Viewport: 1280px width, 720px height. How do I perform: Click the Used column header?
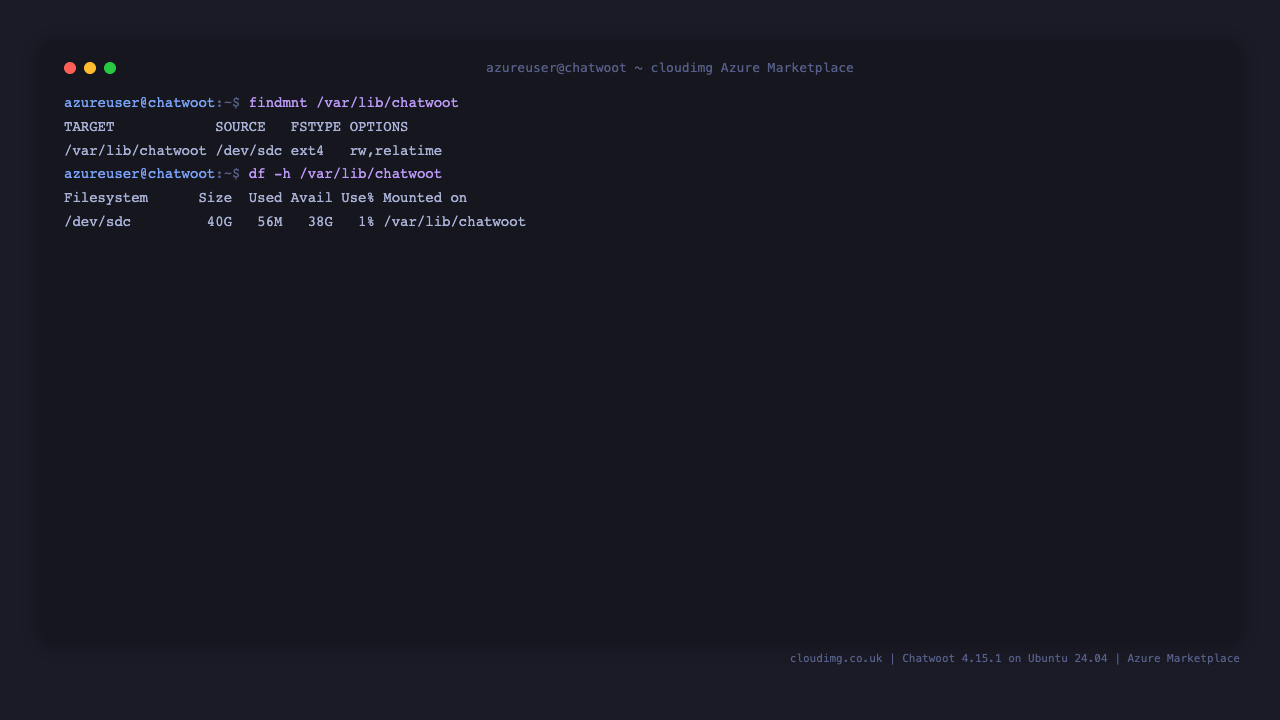(266, 198)
